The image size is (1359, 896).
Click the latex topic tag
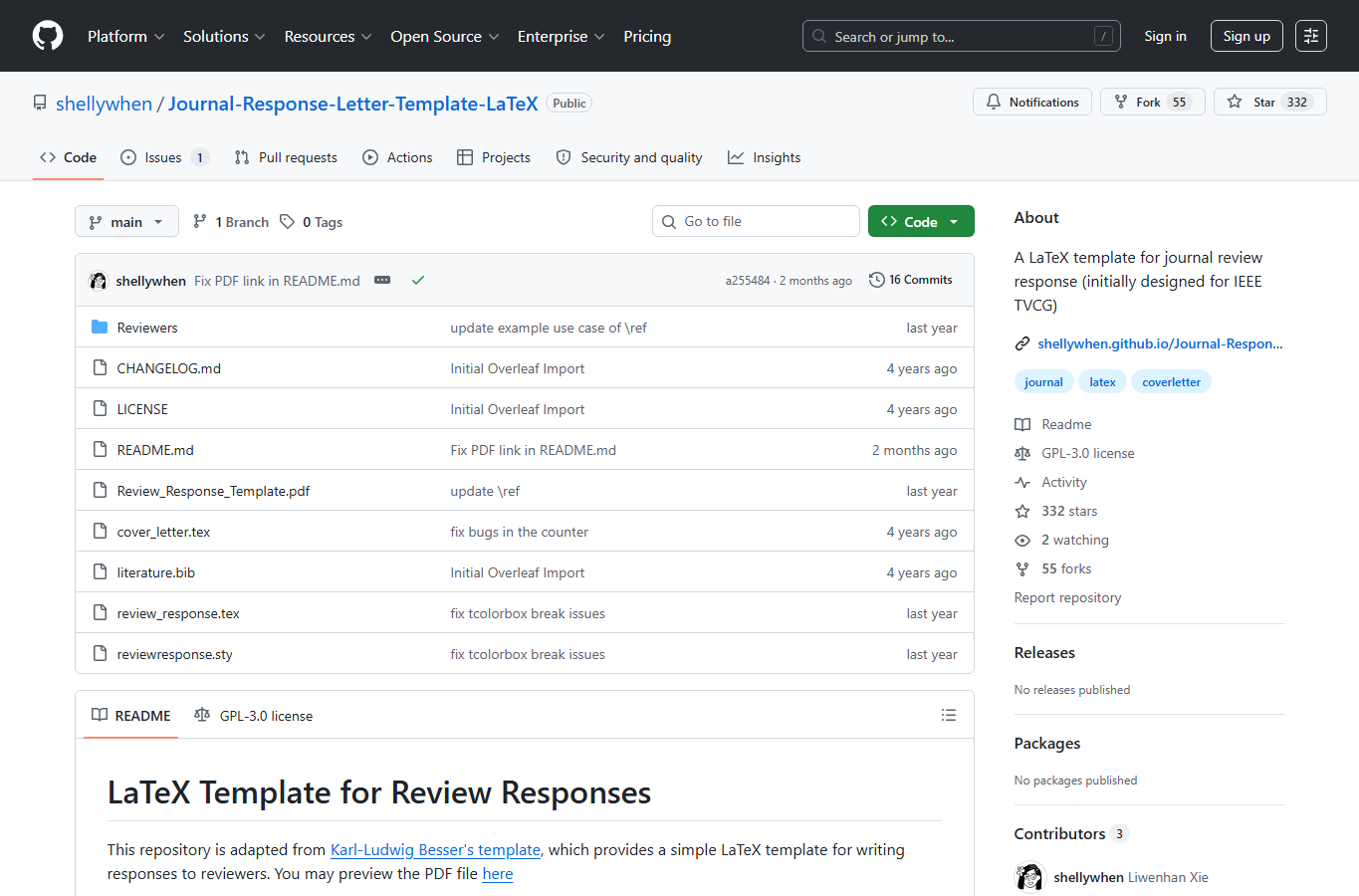[1102, 381]
